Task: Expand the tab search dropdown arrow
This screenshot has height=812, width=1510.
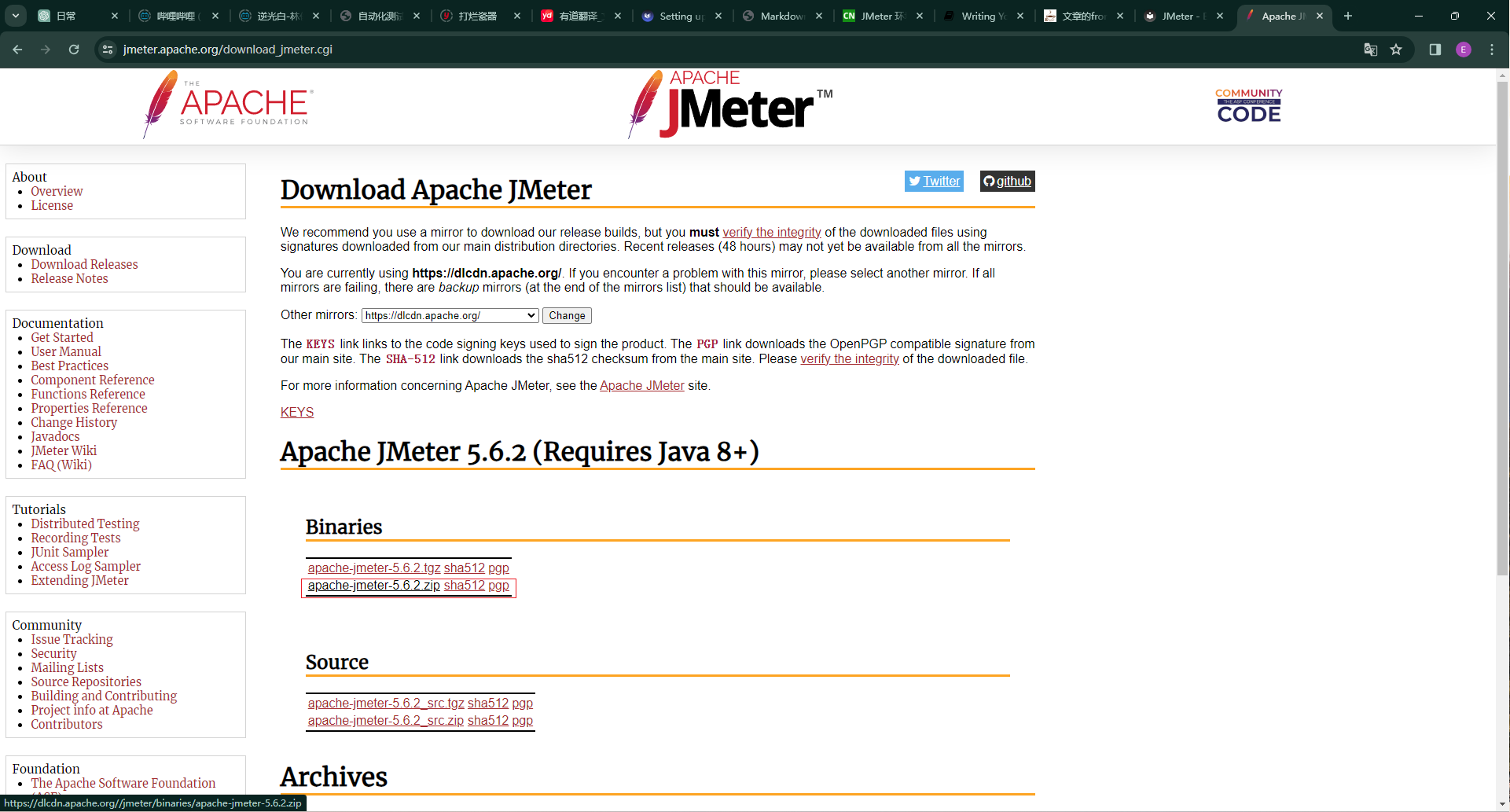Action: coord(16,16)
